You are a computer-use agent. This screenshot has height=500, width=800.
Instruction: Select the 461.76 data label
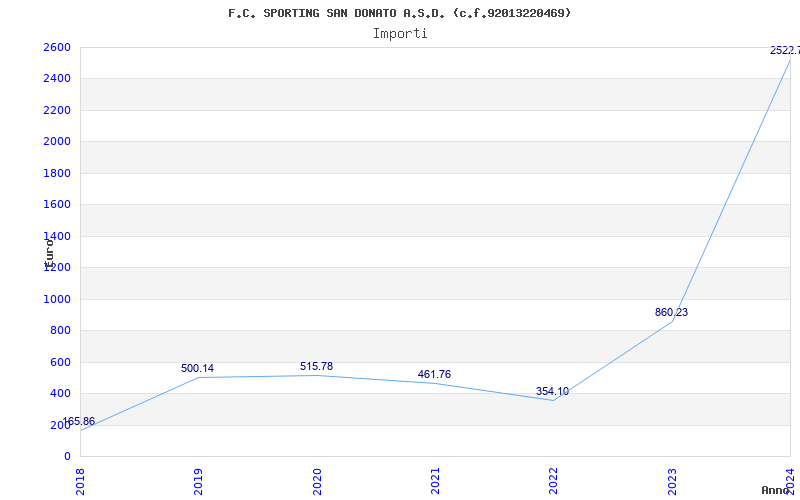tap(434, 374)
